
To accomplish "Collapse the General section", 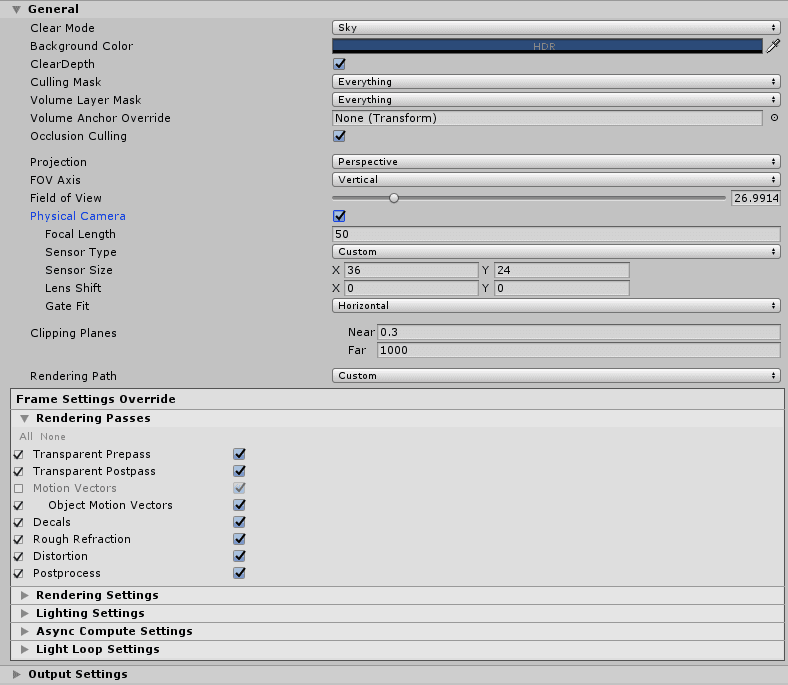I will pyautogui.click(x=17, y=9).
